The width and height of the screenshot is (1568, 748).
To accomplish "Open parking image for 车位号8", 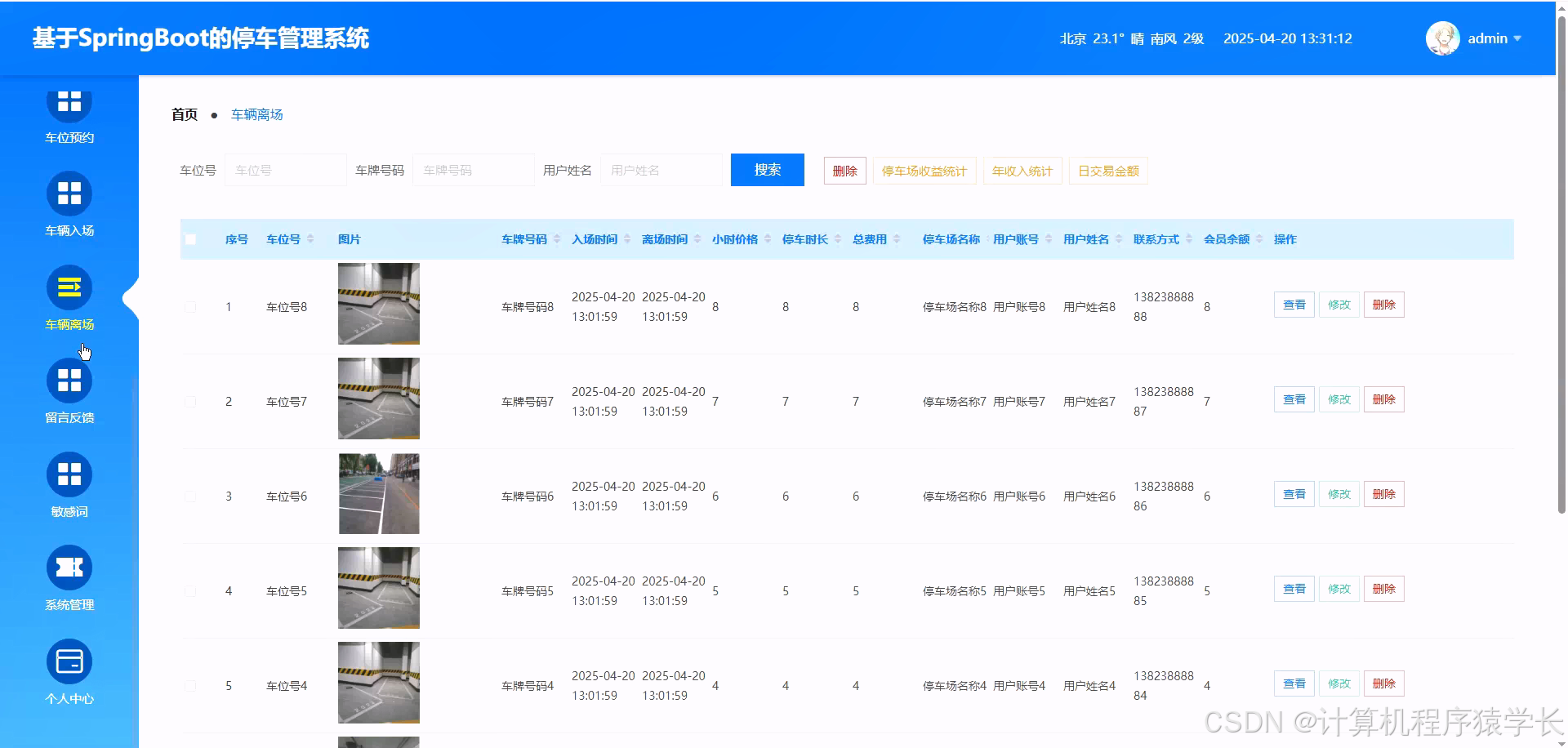I will tap(379, 304).
